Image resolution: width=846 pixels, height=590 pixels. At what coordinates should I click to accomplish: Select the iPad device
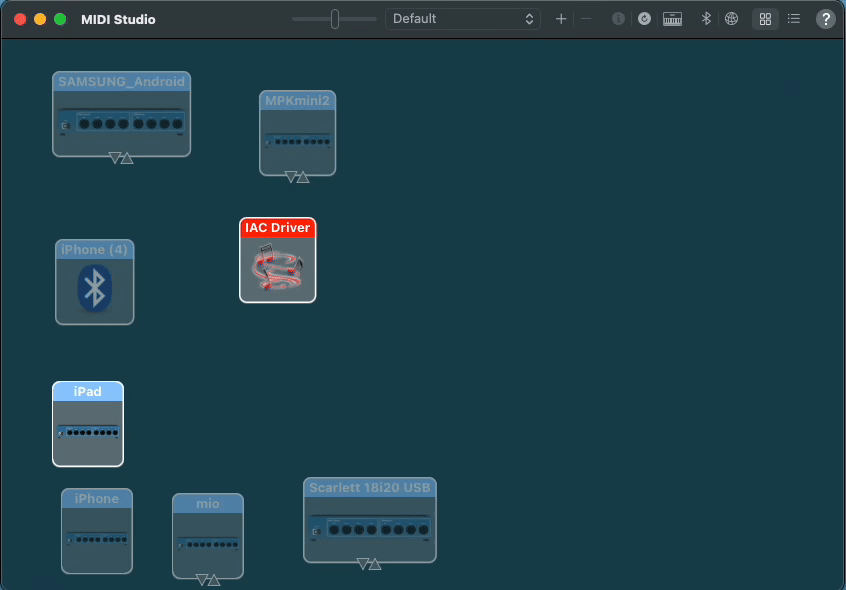pos(88,424)
